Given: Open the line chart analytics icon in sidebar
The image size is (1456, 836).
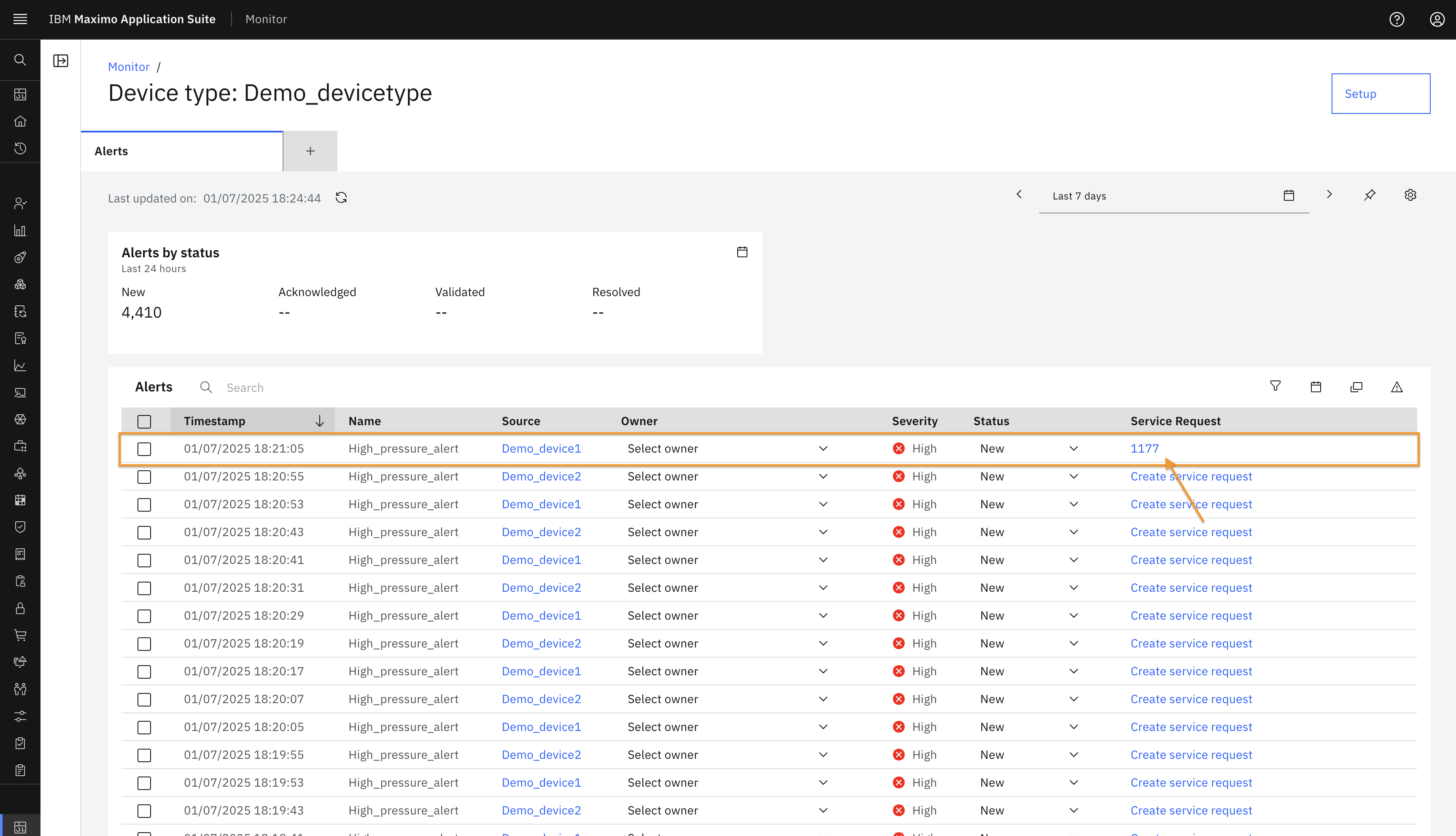Looking at the screenshot, I should pos(20,365).
